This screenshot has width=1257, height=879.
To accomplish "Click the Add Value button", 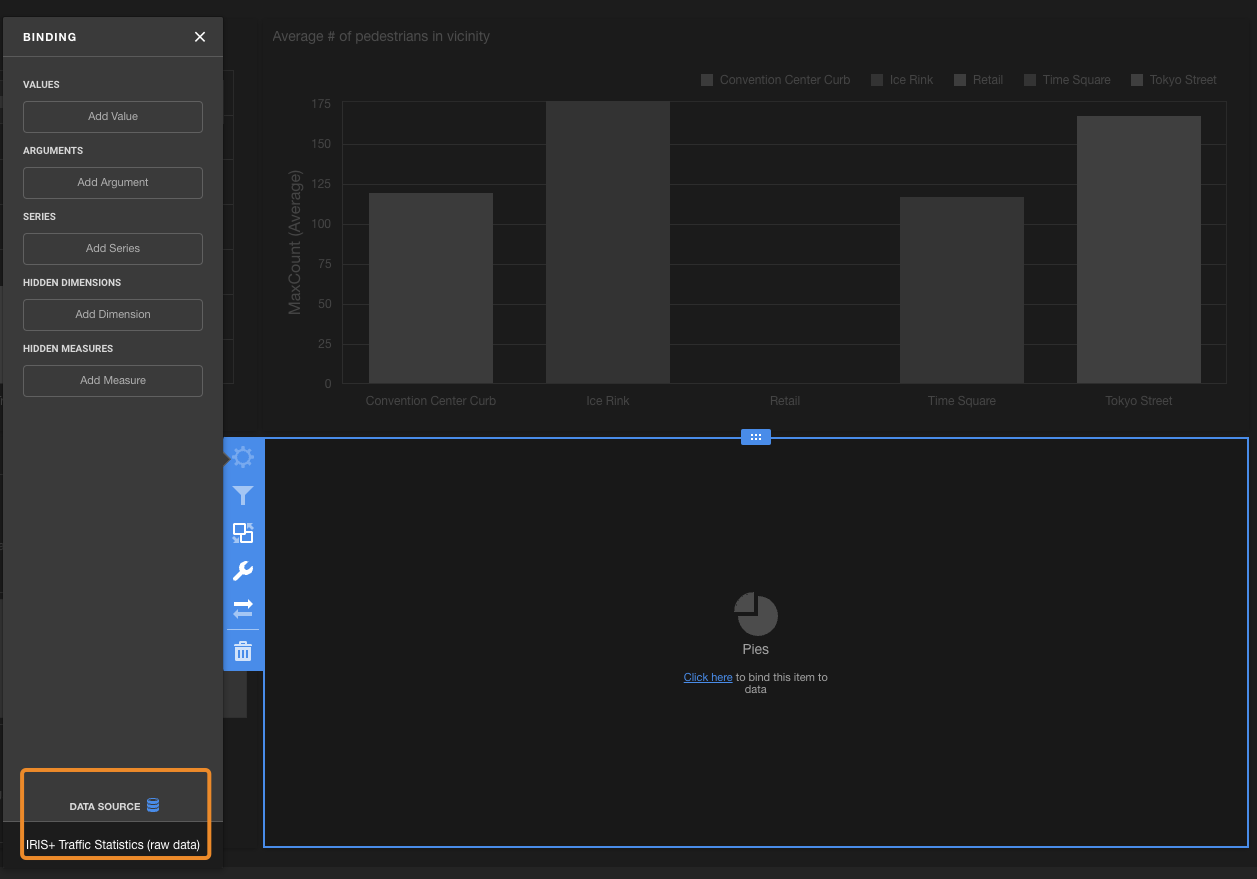I will (x=113, y=116).
